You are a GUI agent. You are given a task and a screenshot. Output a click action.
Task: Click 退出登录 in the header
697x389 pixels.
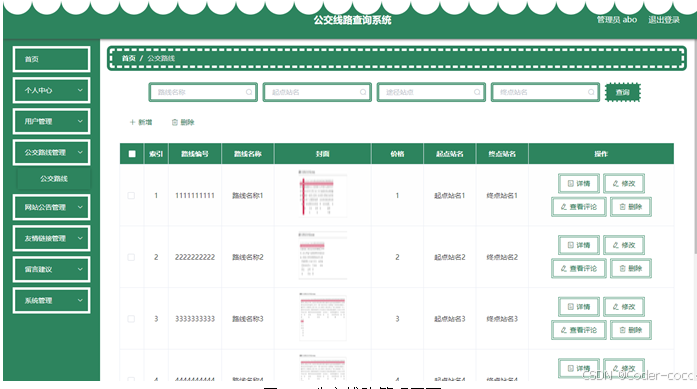click(x=664, y=20)
